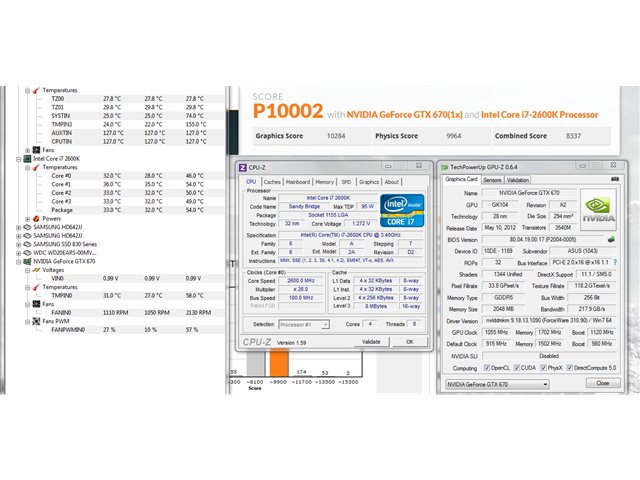
Task: Open the Intel Core i7-2600K Processor link
Action: tap(540, 115)
